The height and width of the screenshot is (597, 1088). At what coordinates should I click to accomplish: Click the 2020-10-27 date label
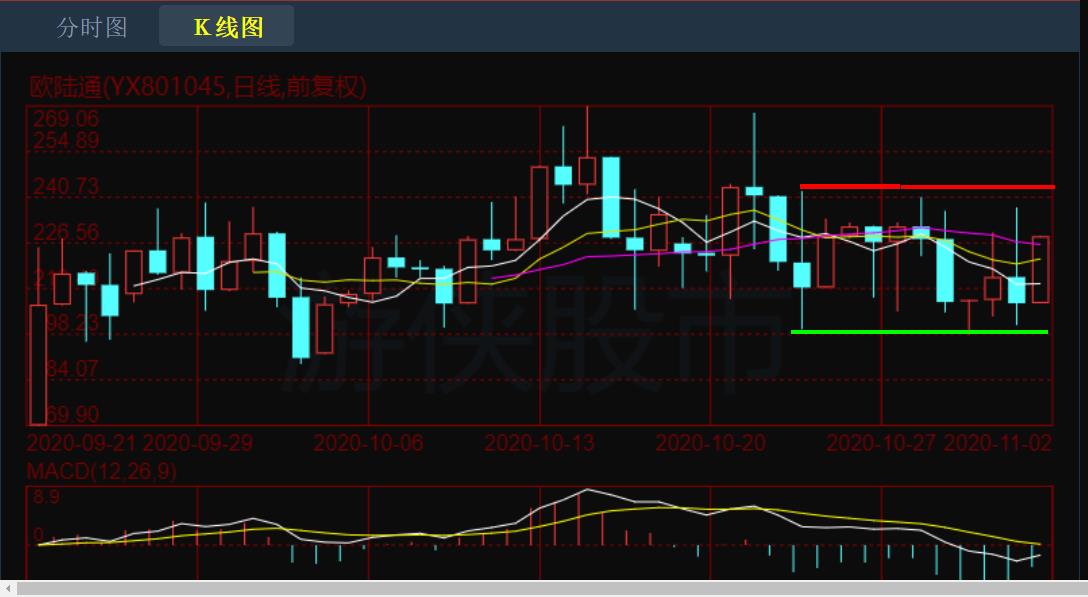(x=881, y=443)
